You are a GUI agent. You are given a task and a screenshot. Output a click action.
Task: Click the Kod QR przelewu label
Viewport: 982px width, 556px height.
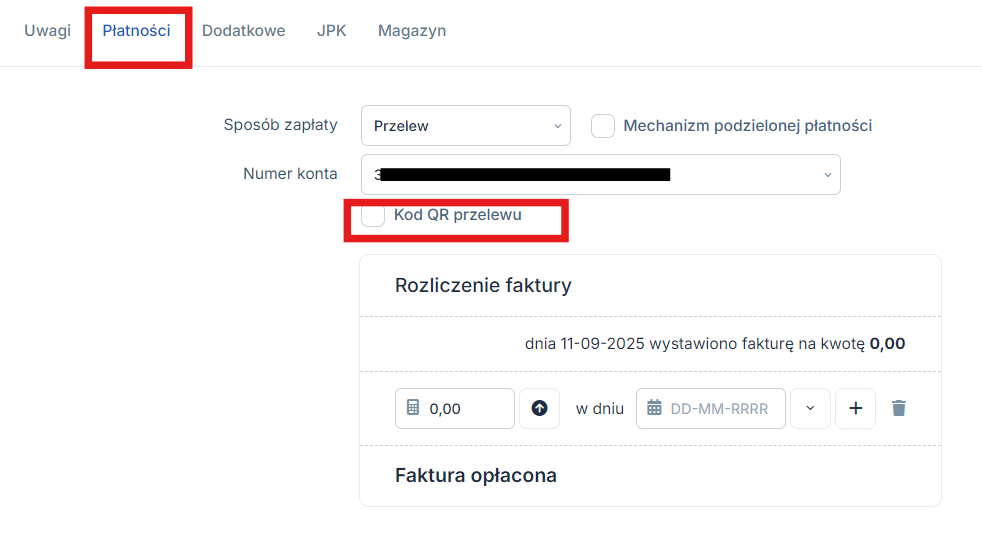[x=458, y=215]
